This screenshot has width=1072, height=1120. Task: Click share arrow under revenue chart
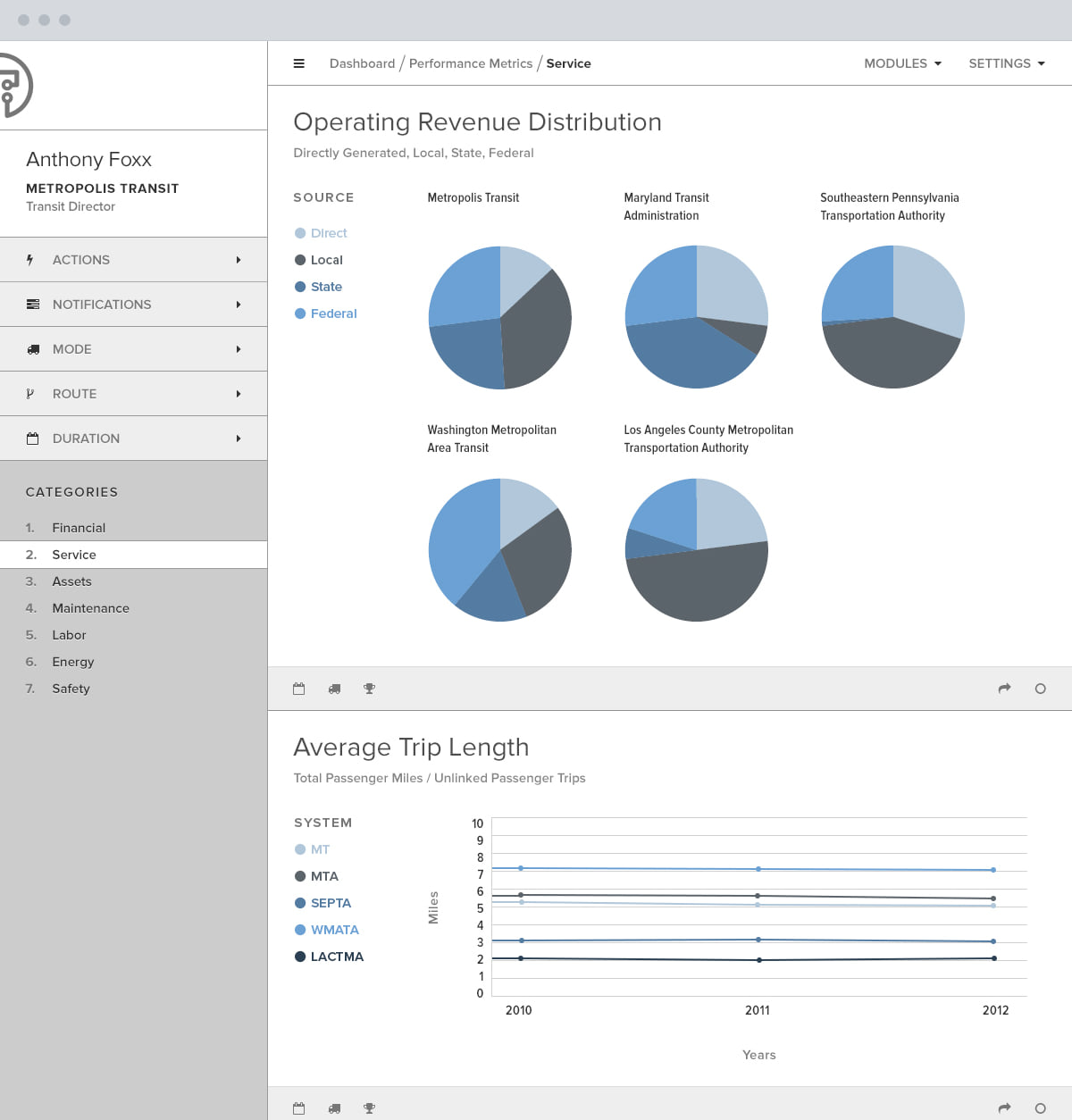(x=1004, y=689)
